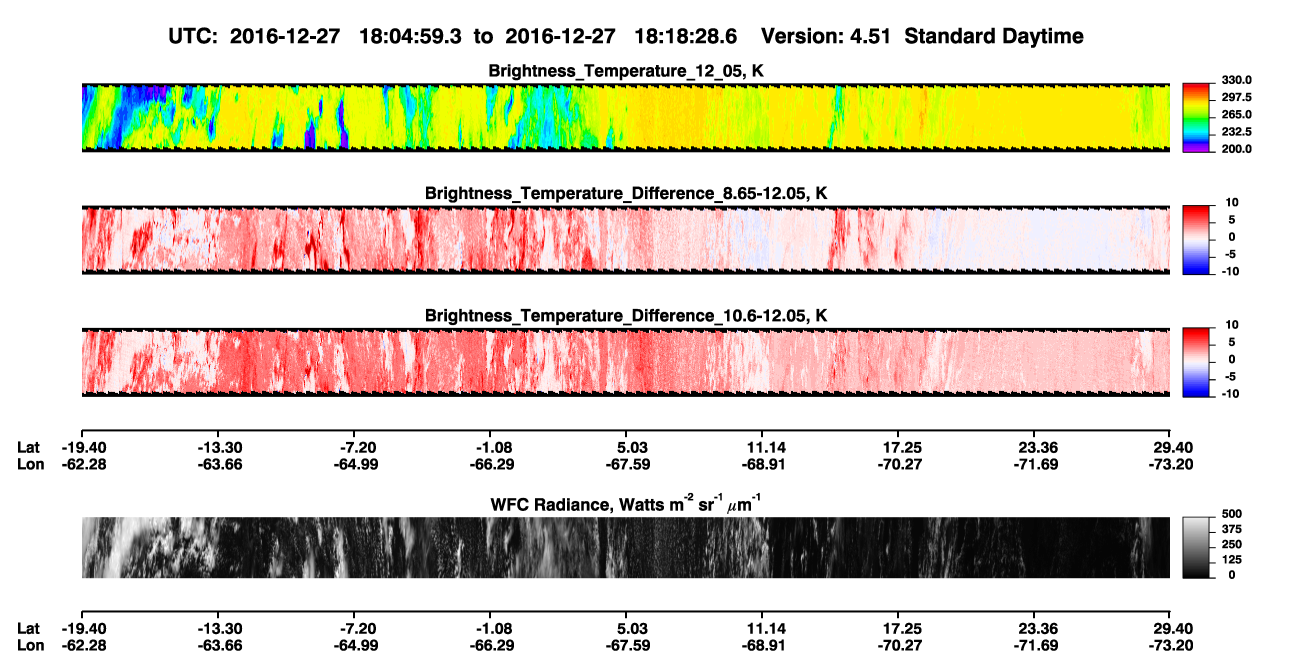Click the Brightness Temperature 12.05 image strip
Screen dimensions: 1300x667
pos(626,117)
